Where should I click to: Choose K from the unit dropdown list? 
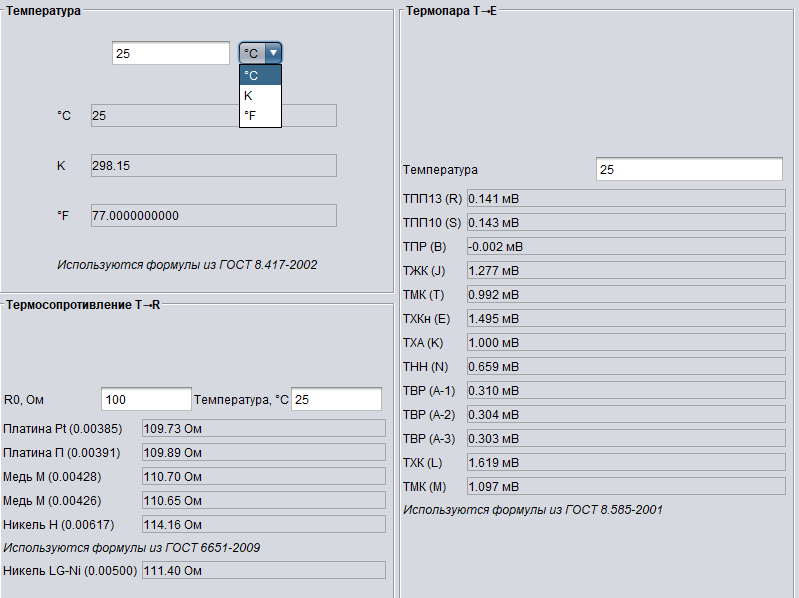pyautogui.click(x=260, y=96)
